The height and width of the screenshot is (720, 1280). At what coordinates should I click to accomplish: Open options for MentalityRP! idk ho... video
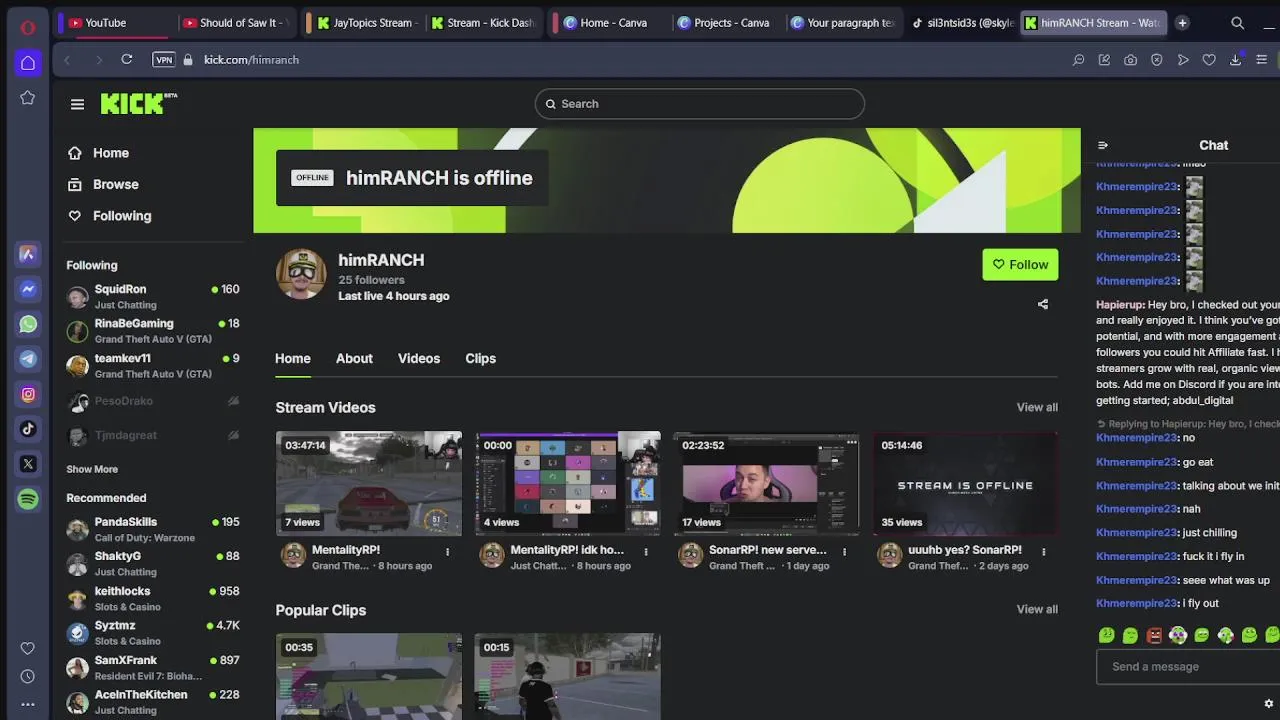(x=646, y=551)
